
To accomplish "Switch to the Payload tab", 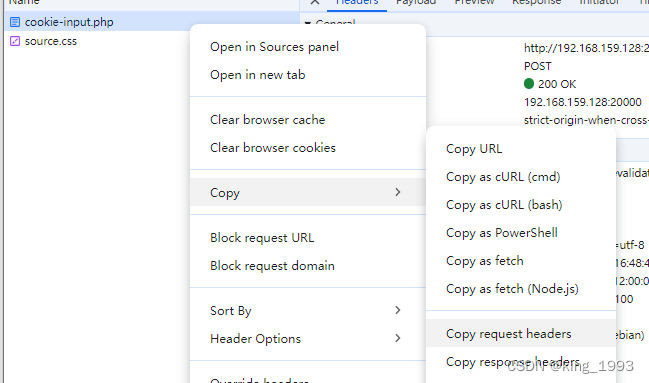I will point(416,2).
